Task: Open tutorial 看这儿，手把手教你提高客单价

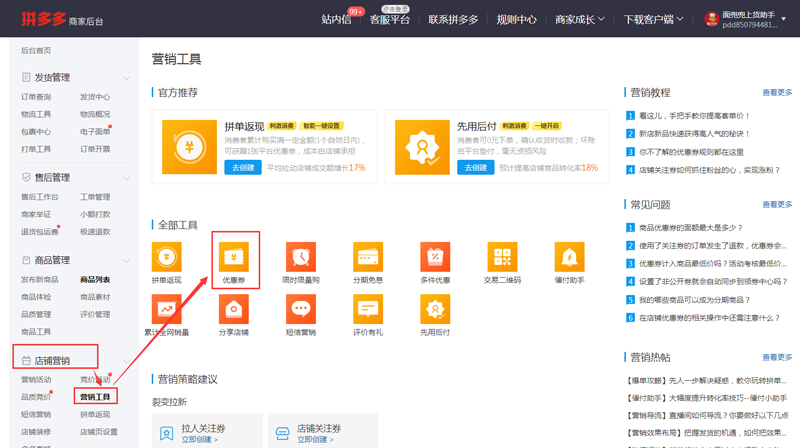Action: tap(694, 116)
